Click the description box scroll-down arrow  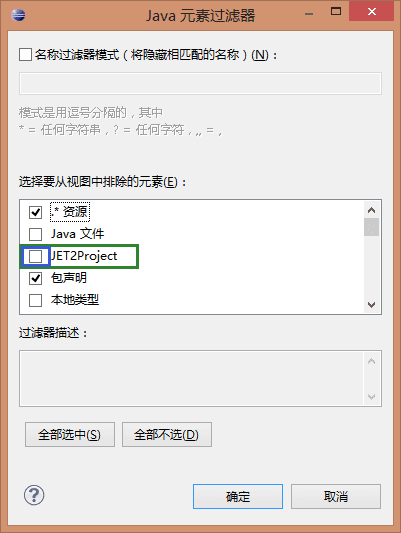(371, 396)
